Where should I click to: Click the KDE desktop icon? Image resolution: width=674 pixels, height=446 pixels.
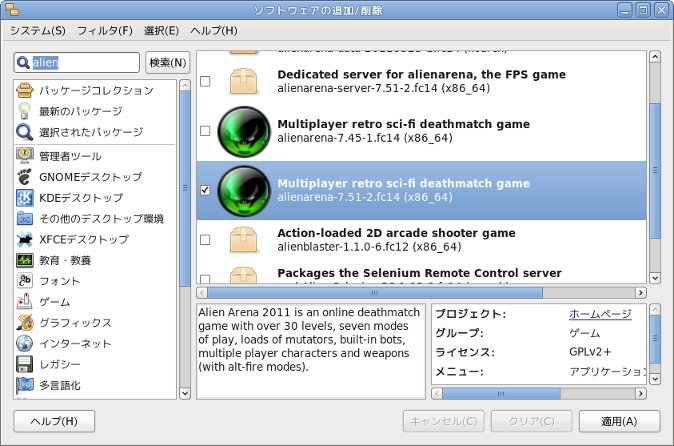(x=25, y=198)
